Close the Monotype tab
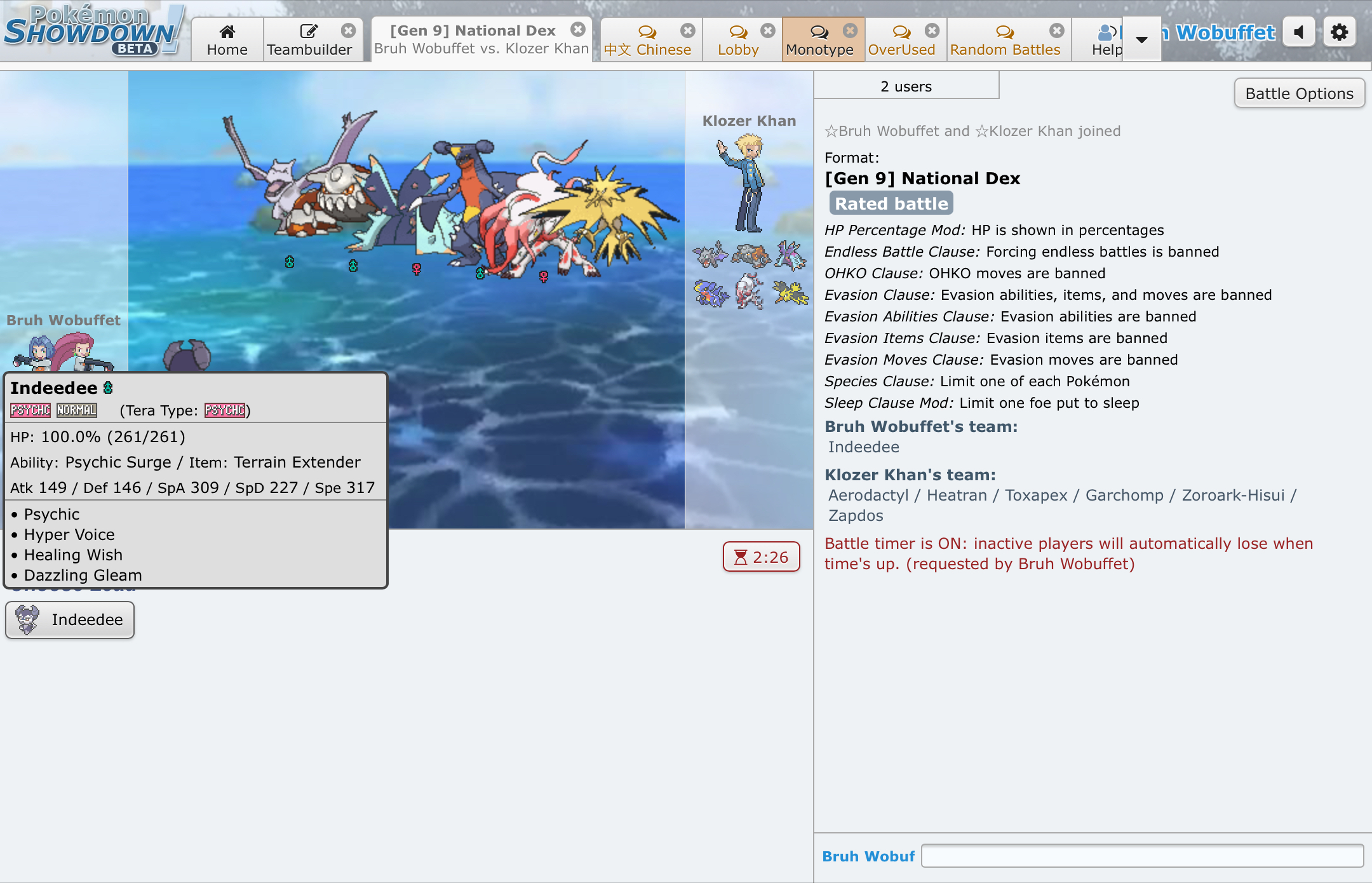 [850, 30]
